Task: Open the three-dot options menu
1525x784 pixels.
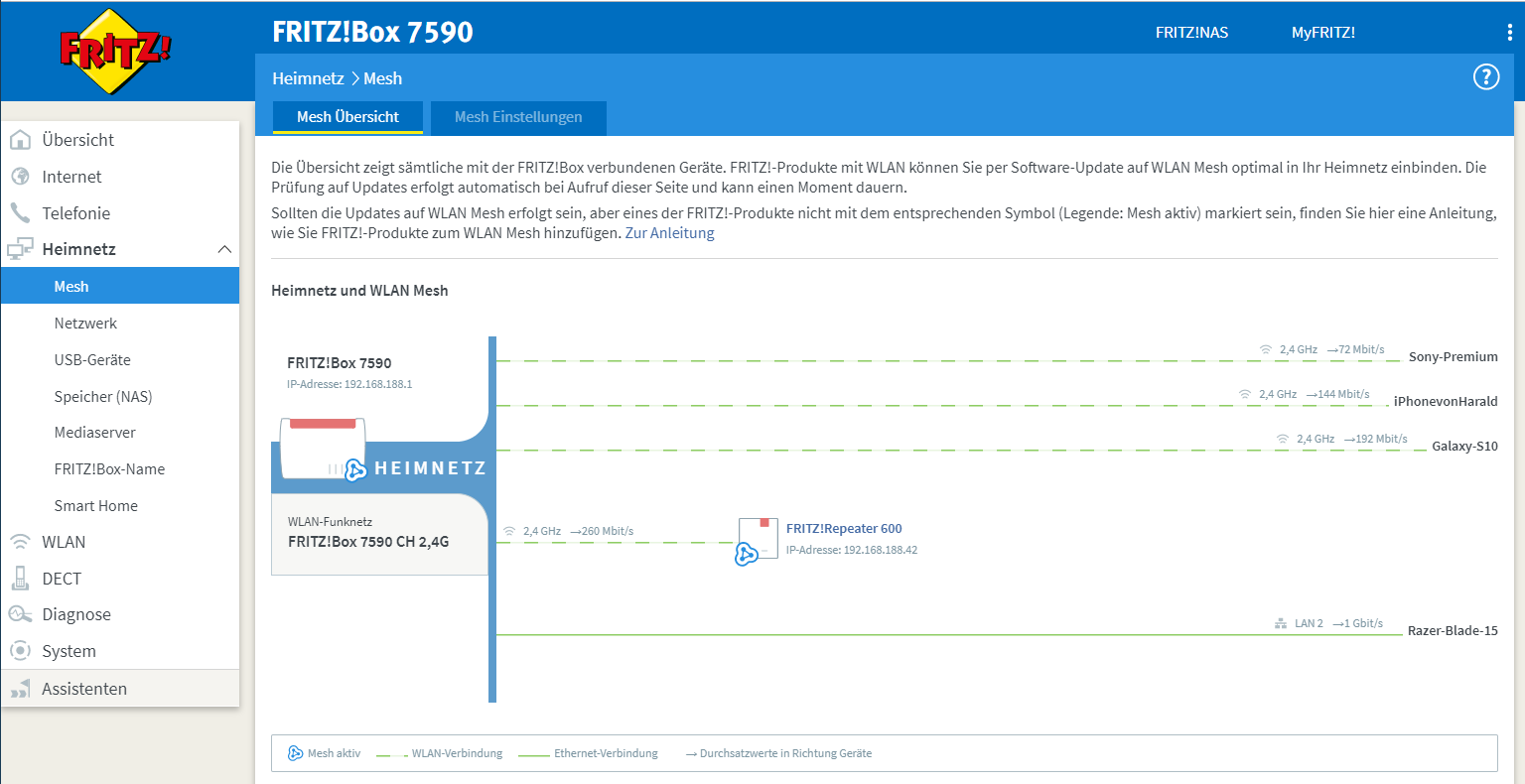Action: (x=1509, y=33)
